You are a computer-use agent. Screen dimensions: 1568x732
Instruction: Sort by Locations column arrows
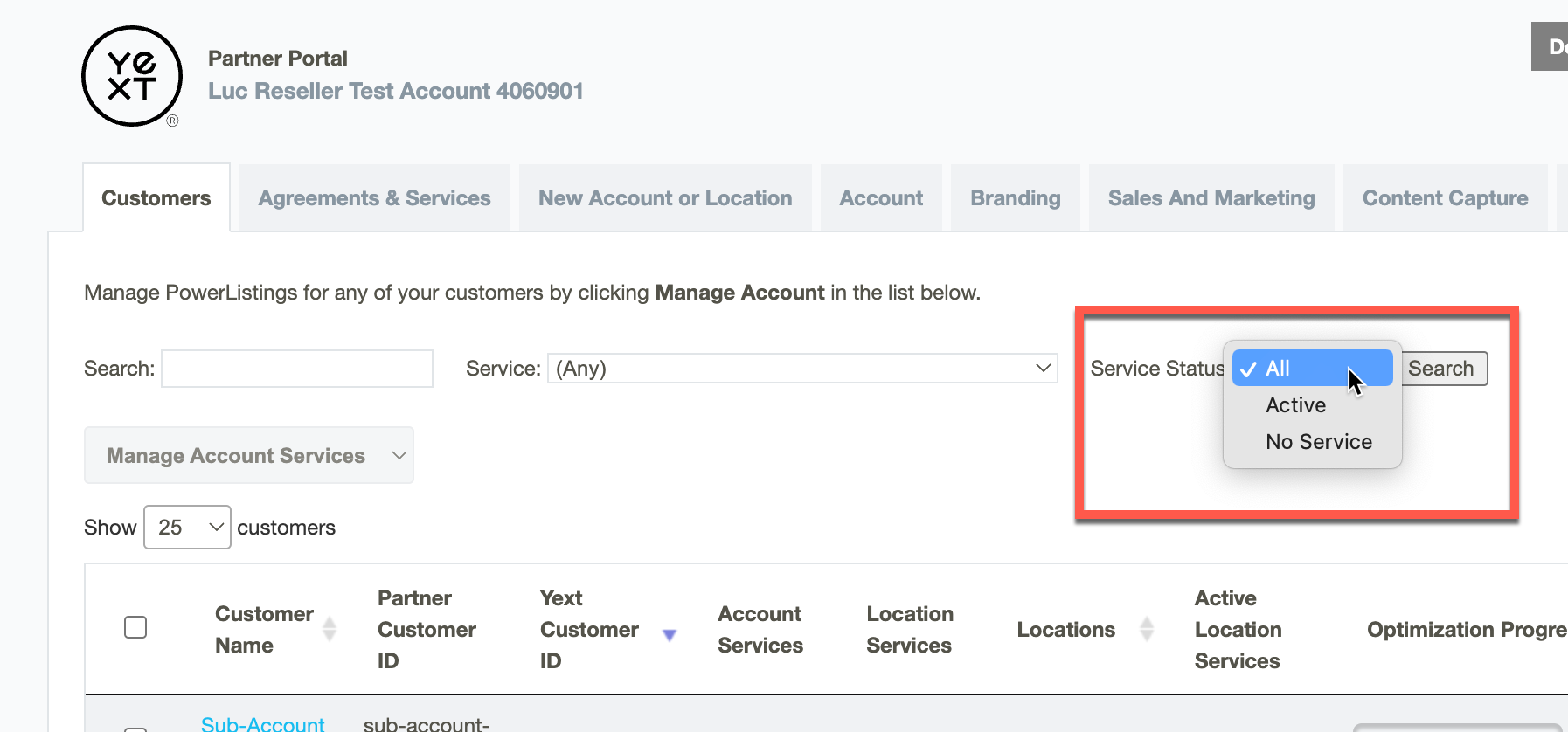coord(1148,629)
